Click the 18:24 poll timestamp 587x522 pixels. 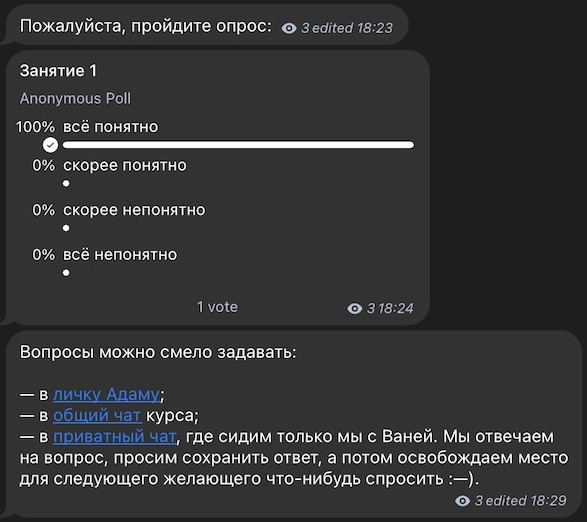click(x=396, y=309)
